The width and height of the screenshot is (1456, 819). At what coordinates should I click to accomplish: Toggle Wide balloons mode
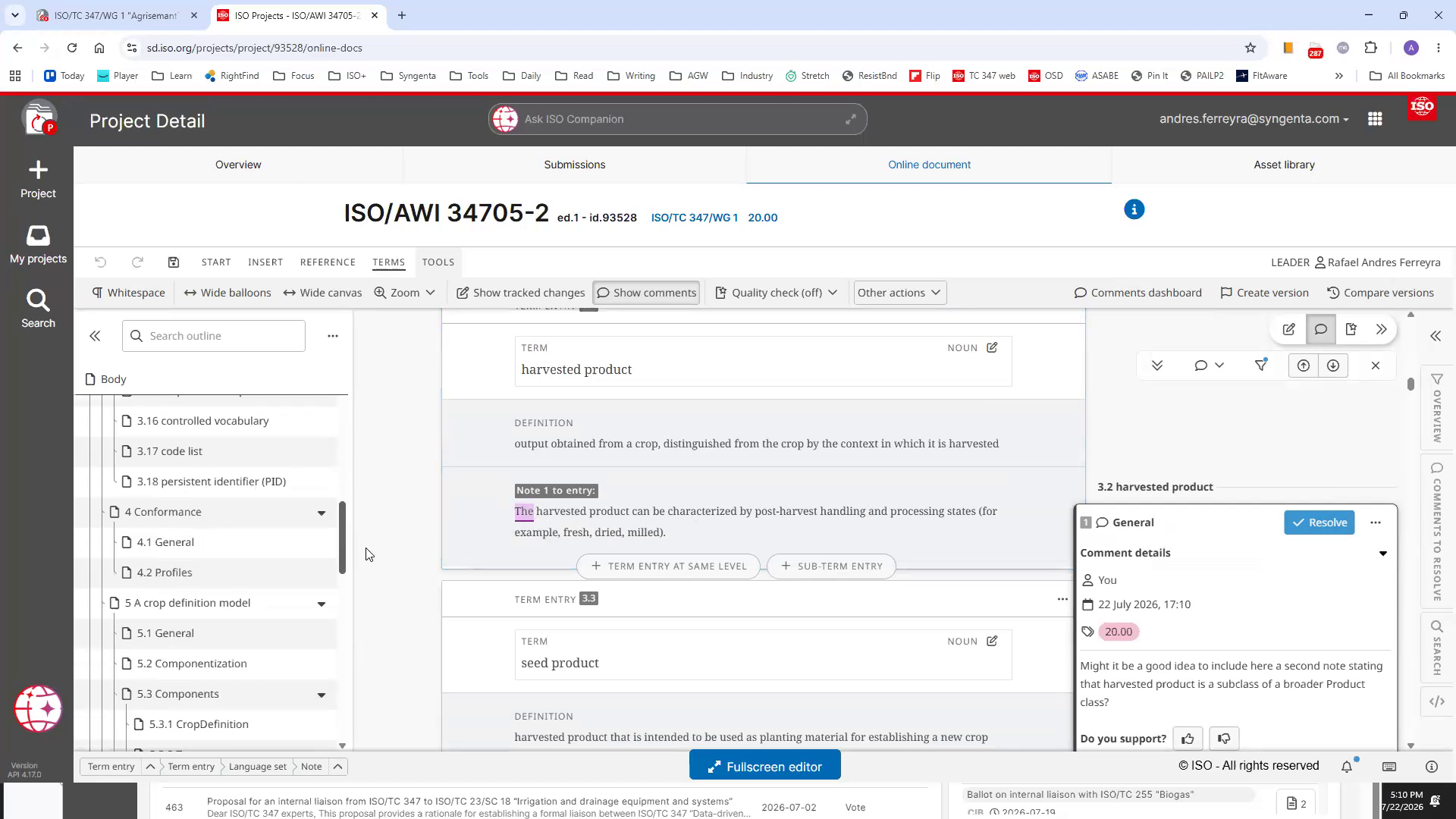227,293
